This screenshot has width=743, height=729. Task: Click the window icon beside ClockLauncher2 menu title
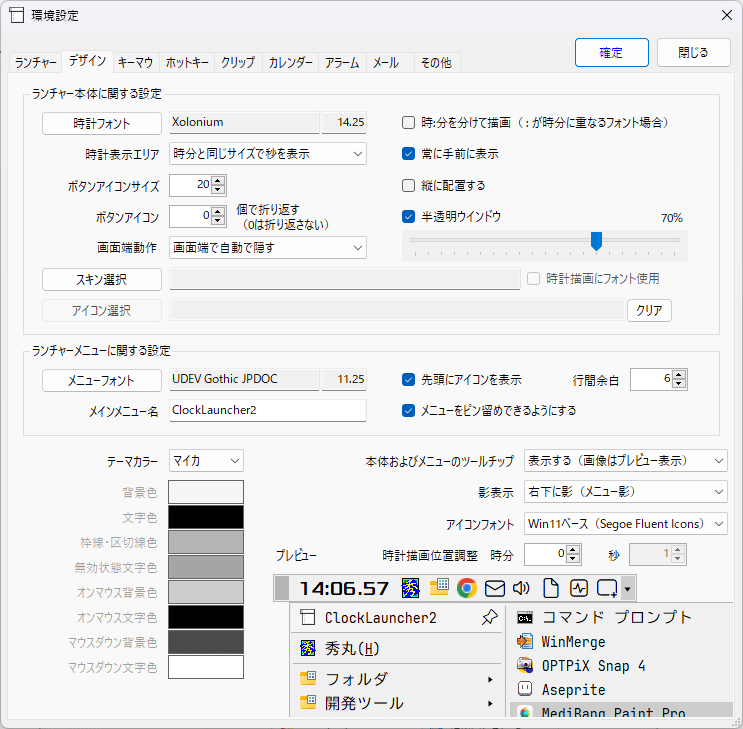click(x=308, y=618)
